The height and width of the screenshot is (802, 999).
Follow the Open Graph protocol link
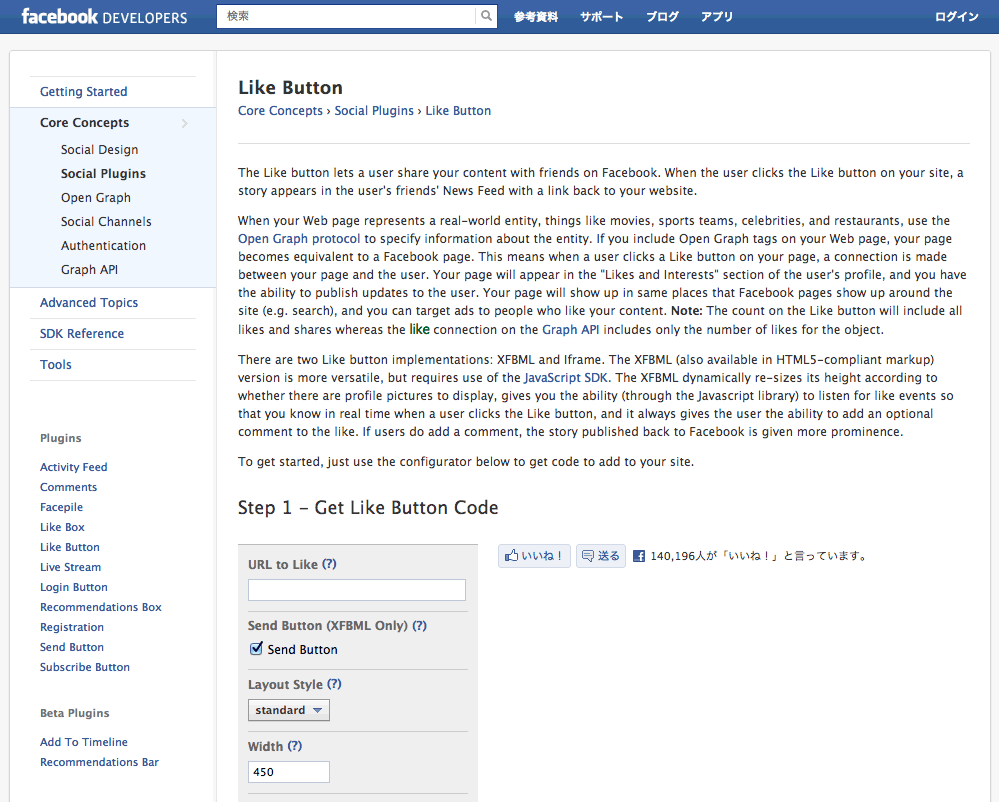(299, 239)
